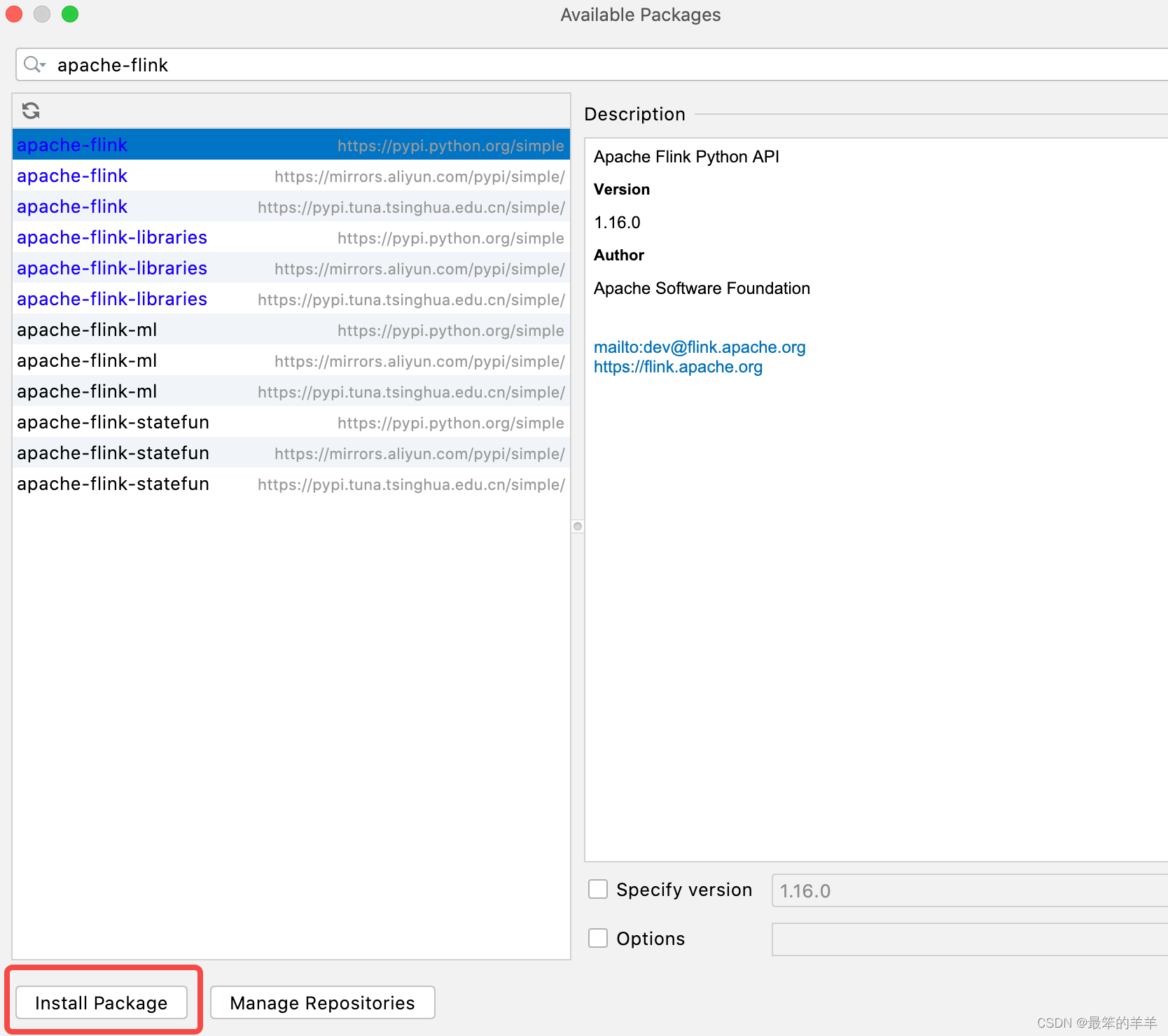Select apache-flink-libraries from tuna.tsinghua mirror
Image resolution: width=1168 pixels, height=1036 pixels.
291,299
